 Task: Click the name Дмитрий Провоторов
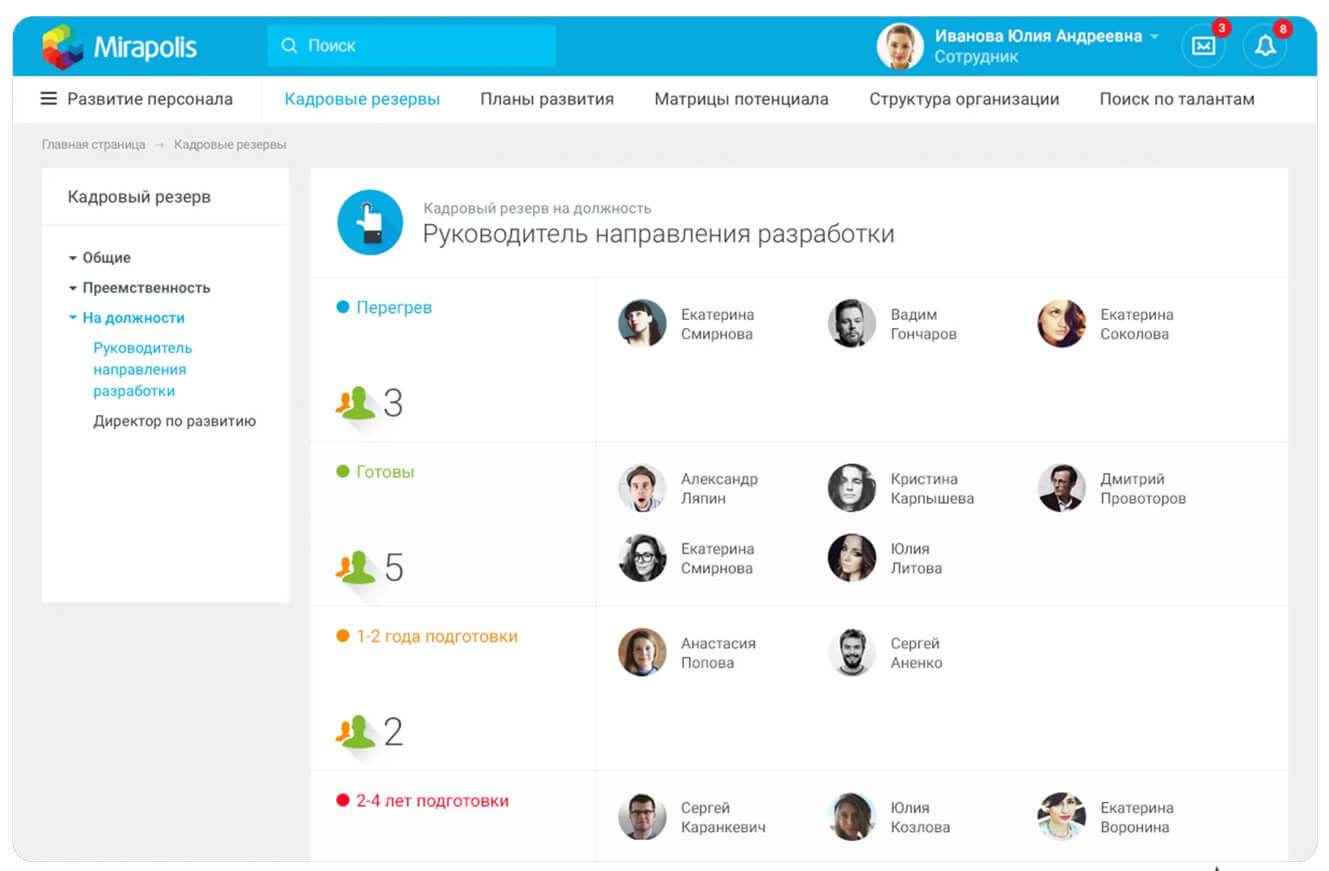pyautogui.click(x=1143, y=488)
